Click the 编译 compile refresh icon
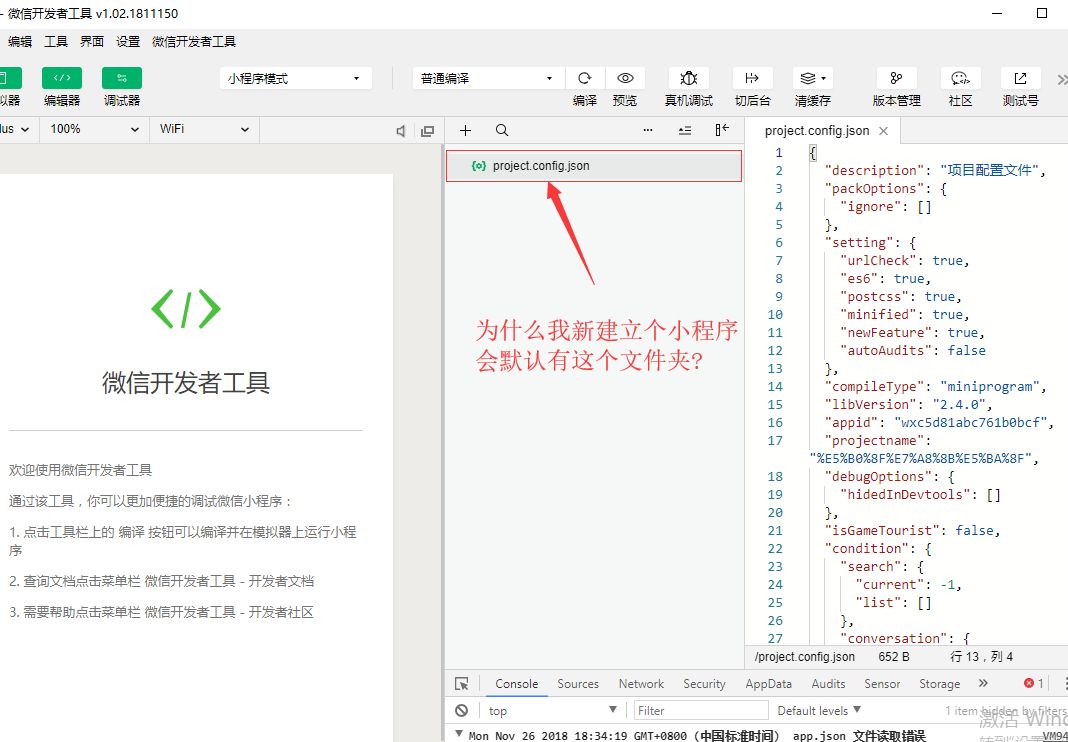This screenshot has height=742, width=1068. point(584,78)
